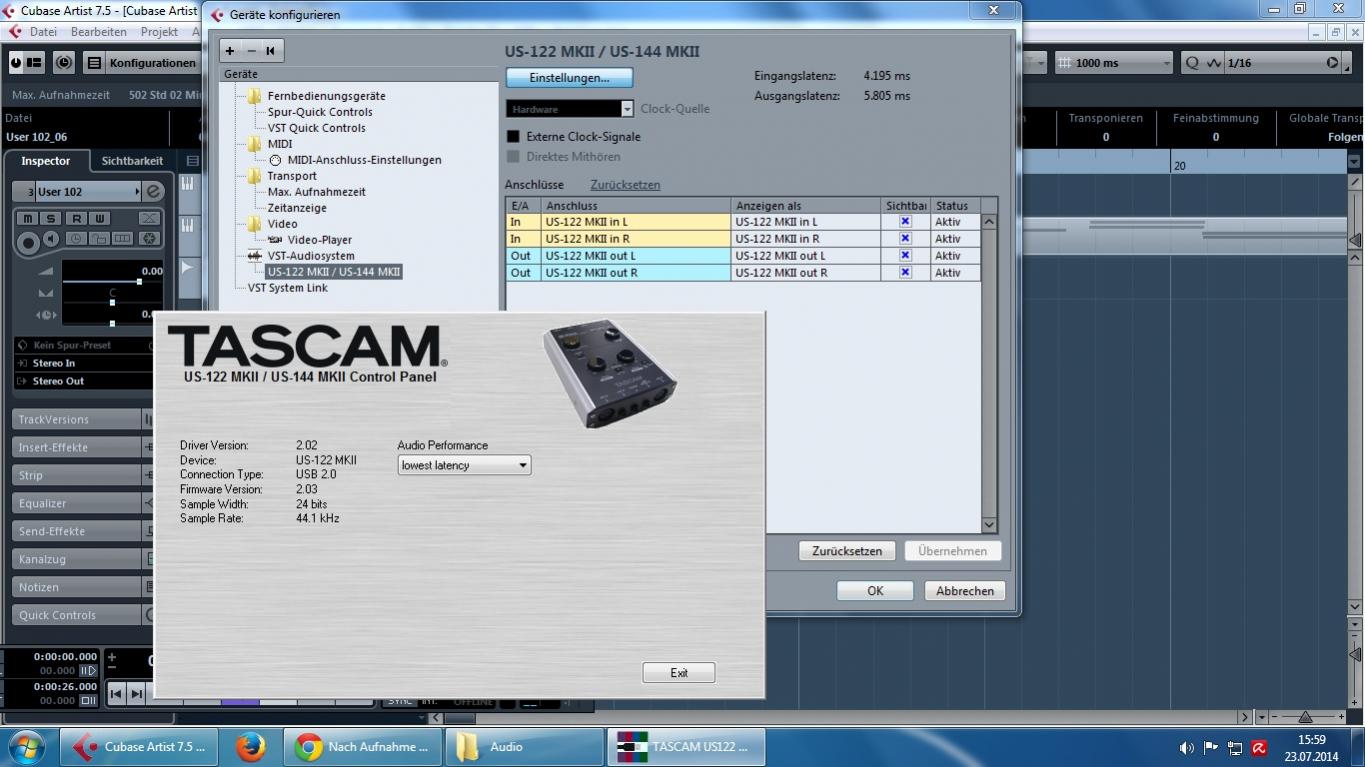Viewport: 1365px width, 767px height.
Task: Open Clock-Quelle Hardware dropdown
Action: pyautogui.click(x=570, y=109)
